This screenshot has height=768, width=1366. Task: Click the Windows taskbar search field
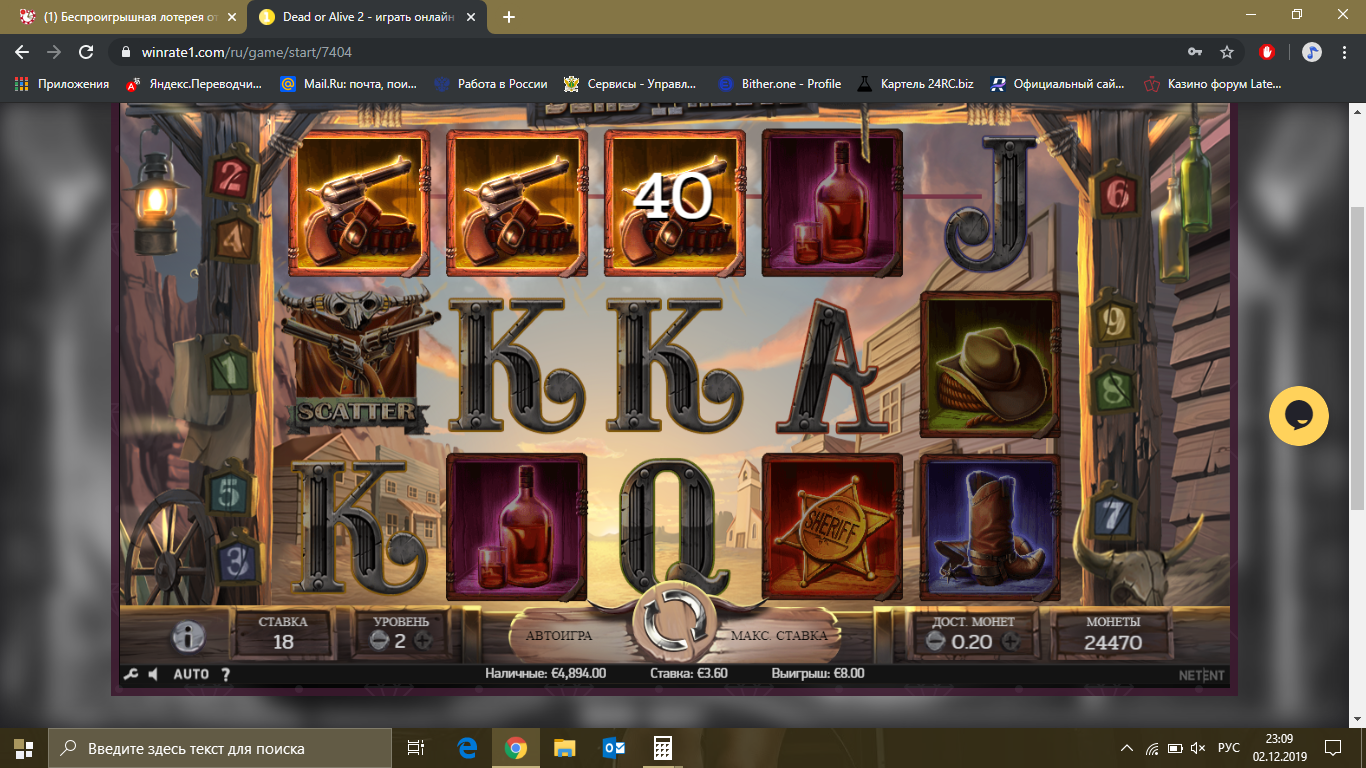(220, 748)
